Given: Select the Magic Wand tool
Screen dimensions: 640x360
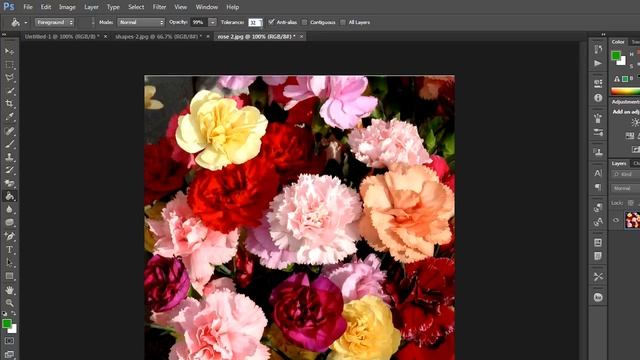Looking at the screenshot, I should 9,91.
